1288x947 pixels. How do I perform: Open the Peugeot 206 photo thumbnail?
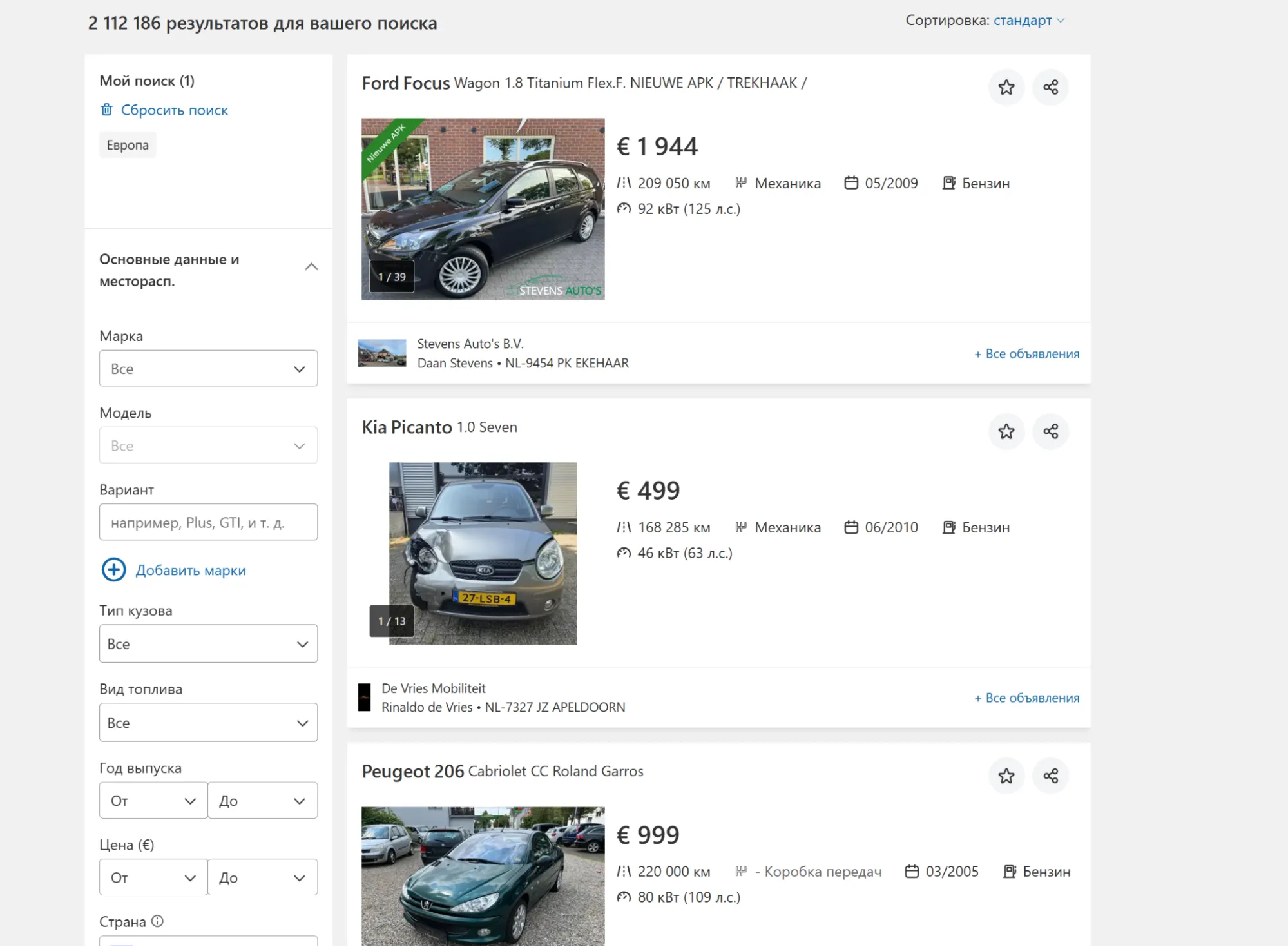pyautogui.click(x=483, y=877)
